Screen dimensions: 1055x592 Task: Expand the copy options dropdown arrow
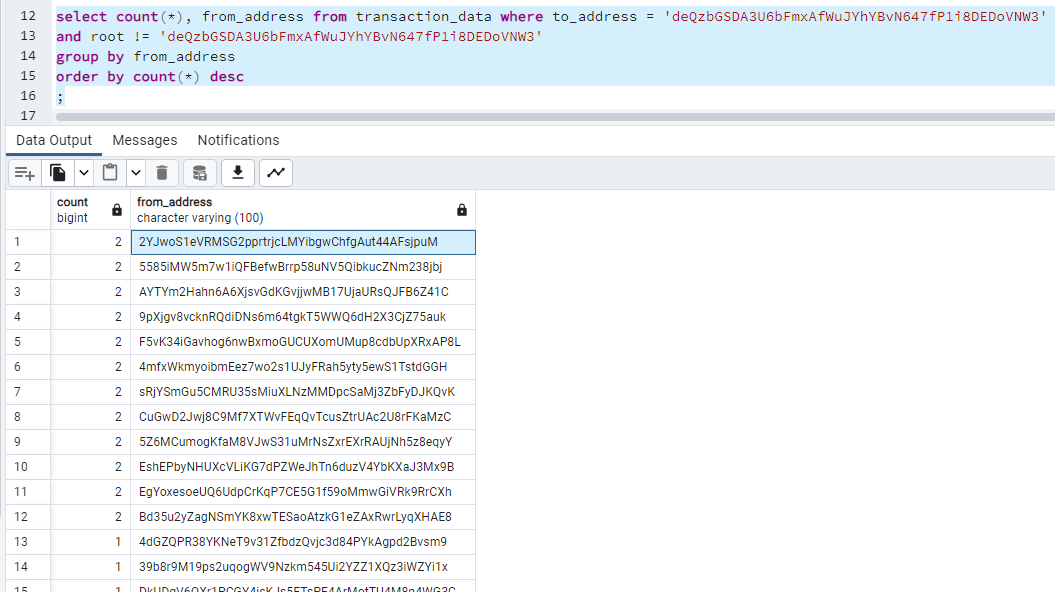(x=84, y=173)
